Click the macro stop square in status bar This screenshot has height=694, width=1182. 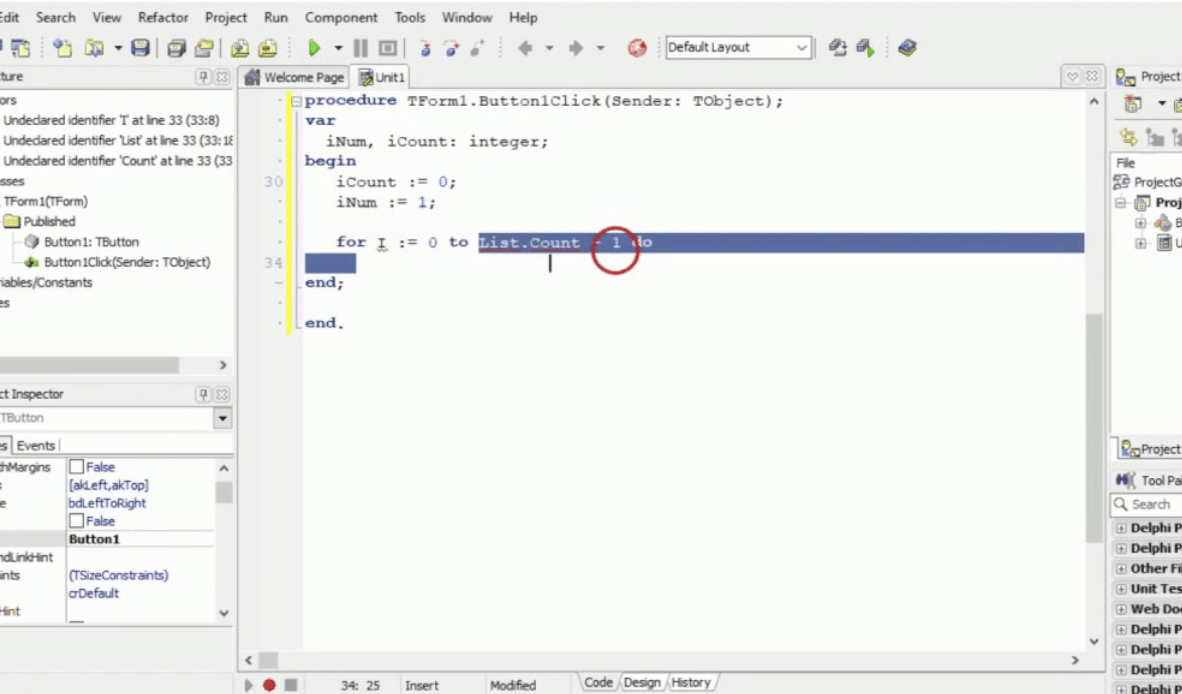[291, 685]
